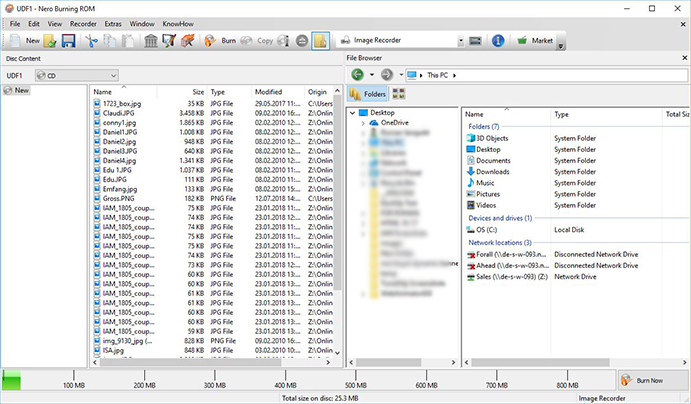Image resolution: width=691 pixels, height=404 pixels.
Task: Create a new compilation with the New icon
Action: coord(25,41)
